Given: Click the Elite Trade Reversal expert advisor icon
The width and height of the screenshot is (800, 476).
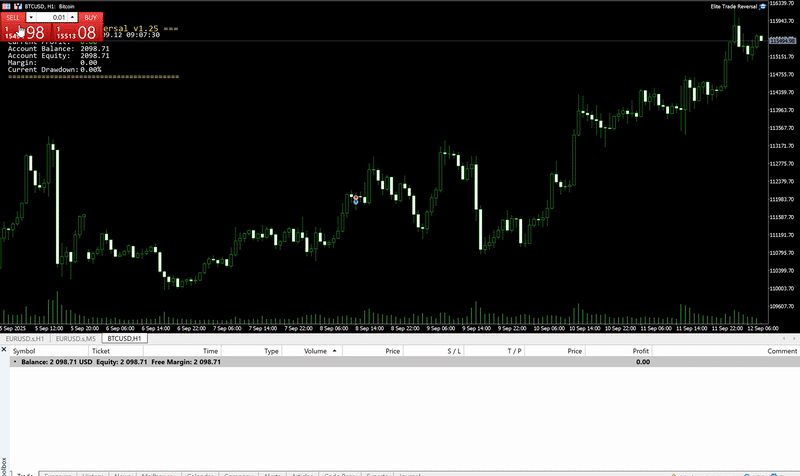Looking at the screenshot, I should click(x=763, y=7).
